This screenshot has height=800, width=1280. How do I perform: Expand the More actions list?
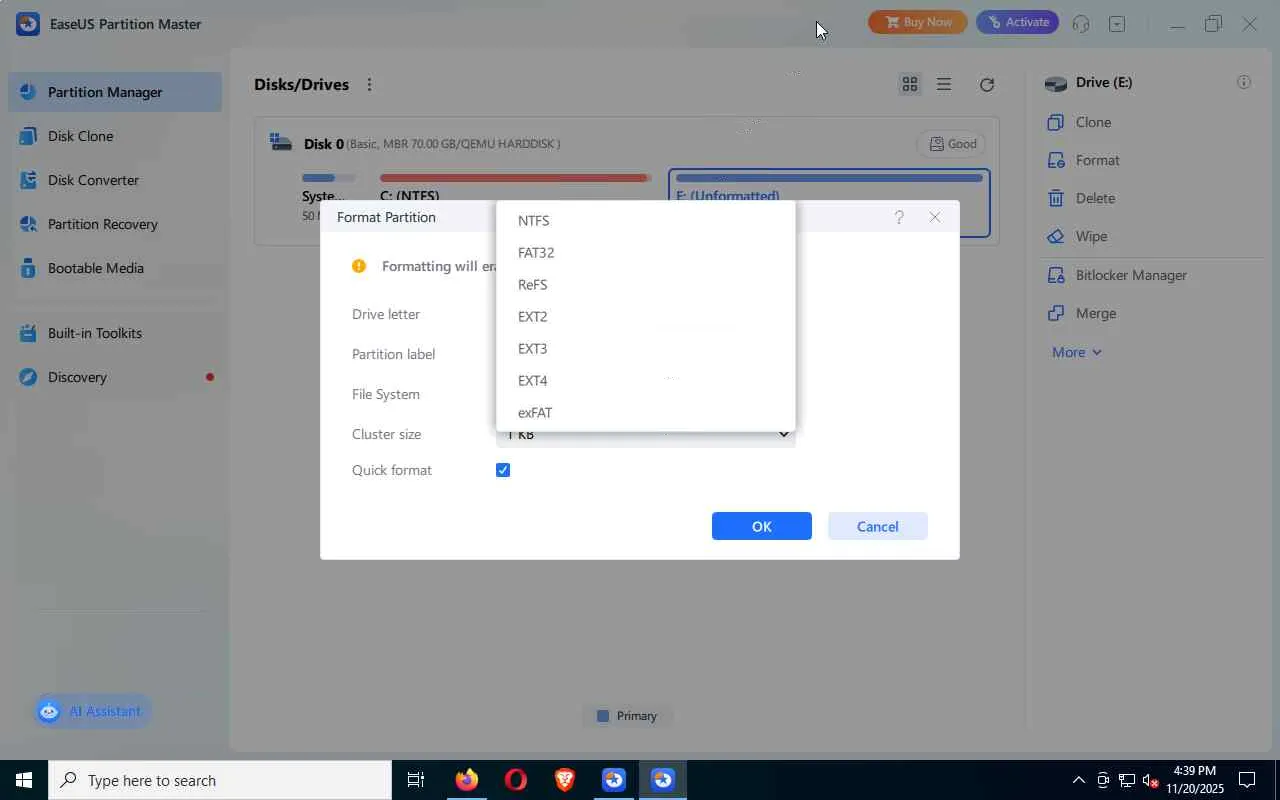point(1077,352)
